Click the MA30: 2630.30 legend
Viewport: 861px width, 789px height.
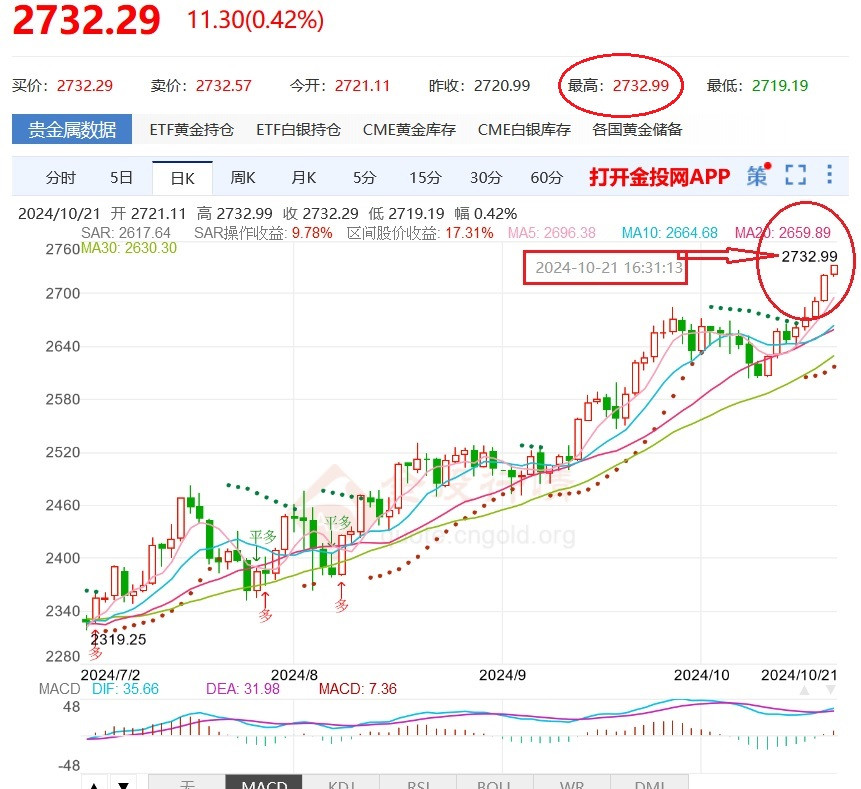pos(129,248)
